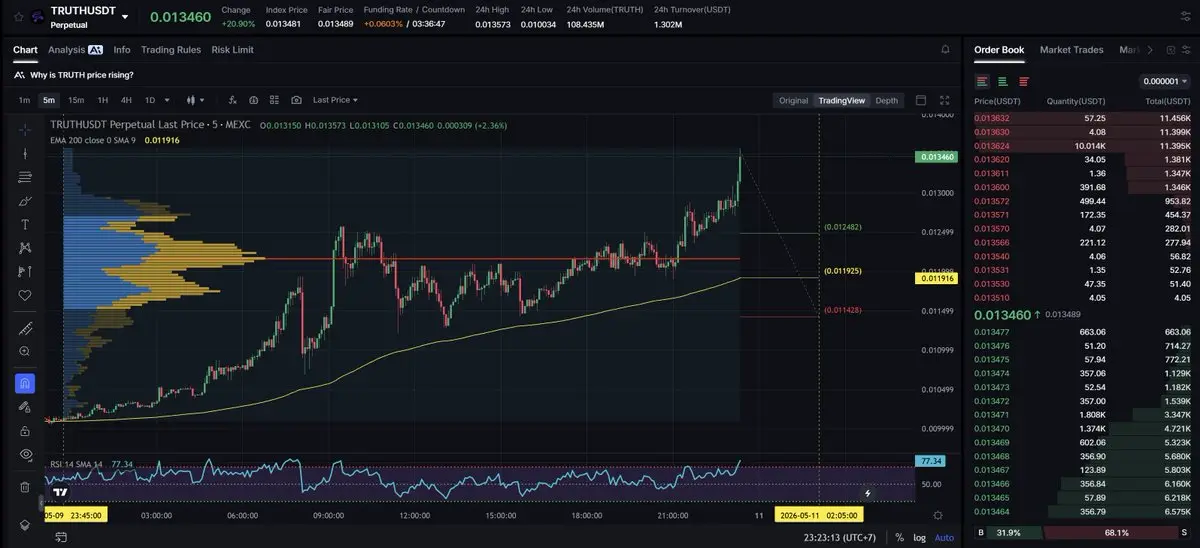The image size is (1200, 548).
Task: Open the candlestick chart style dropdown
Action: click(x=195, y=100)
